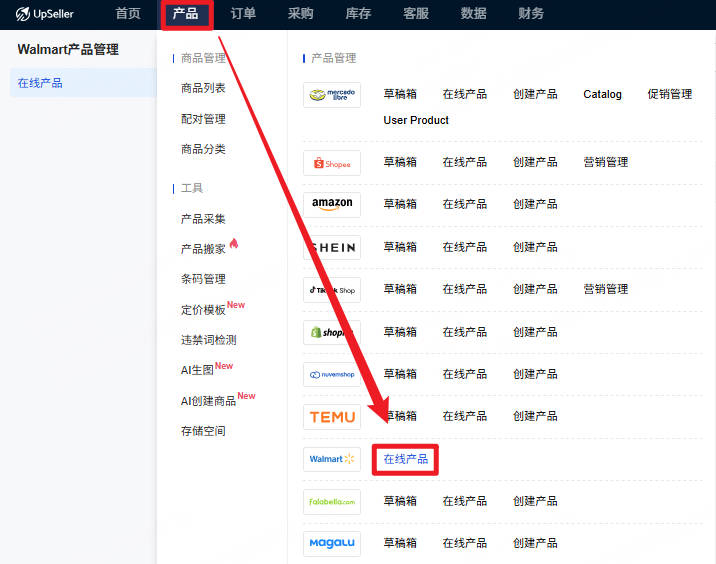Select the TikTok Shop platform logo
Viewport: 716px width, 564px height.
pos(332,290)
